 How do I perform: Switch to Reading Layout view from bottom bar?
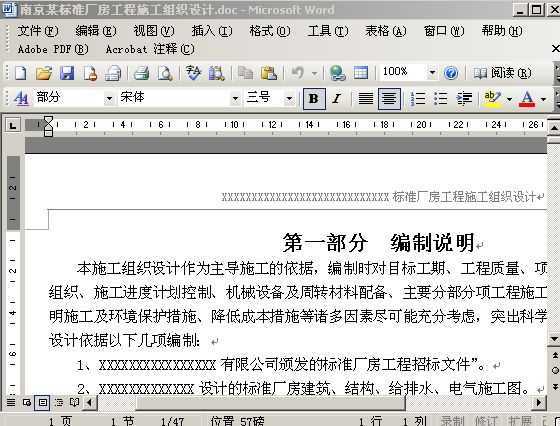pos(74,403)
